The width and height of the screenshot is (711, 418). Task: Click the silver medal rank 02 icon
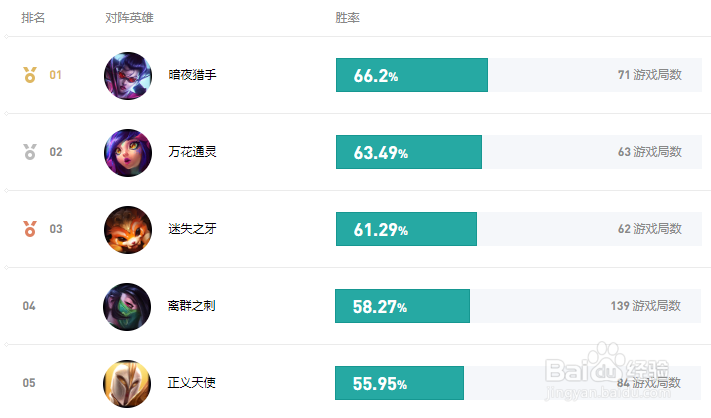[x=30, y=152]
